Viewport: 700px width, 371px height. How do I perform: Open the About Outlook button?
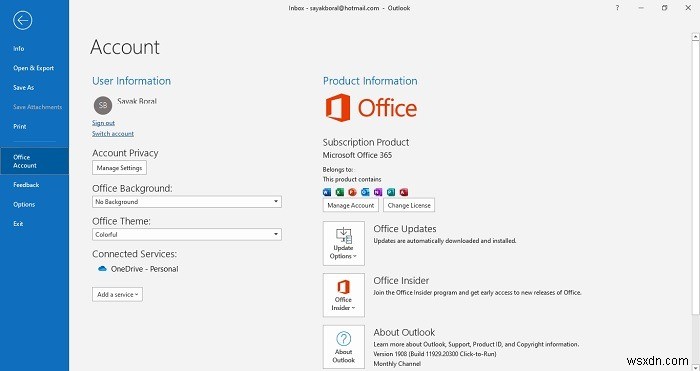pos(343,347)
